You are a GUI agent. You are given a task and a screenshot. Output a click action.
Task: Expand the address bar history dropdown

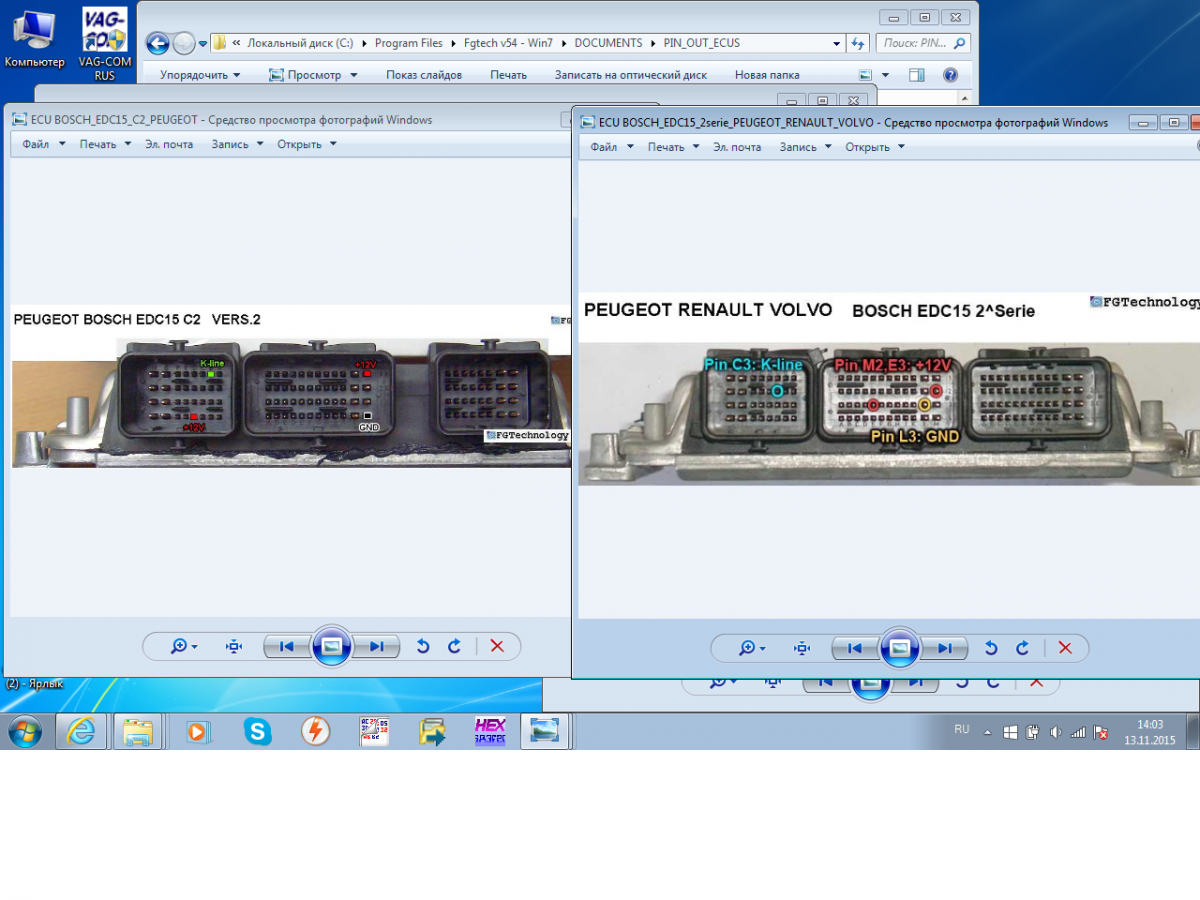[837, 44]
